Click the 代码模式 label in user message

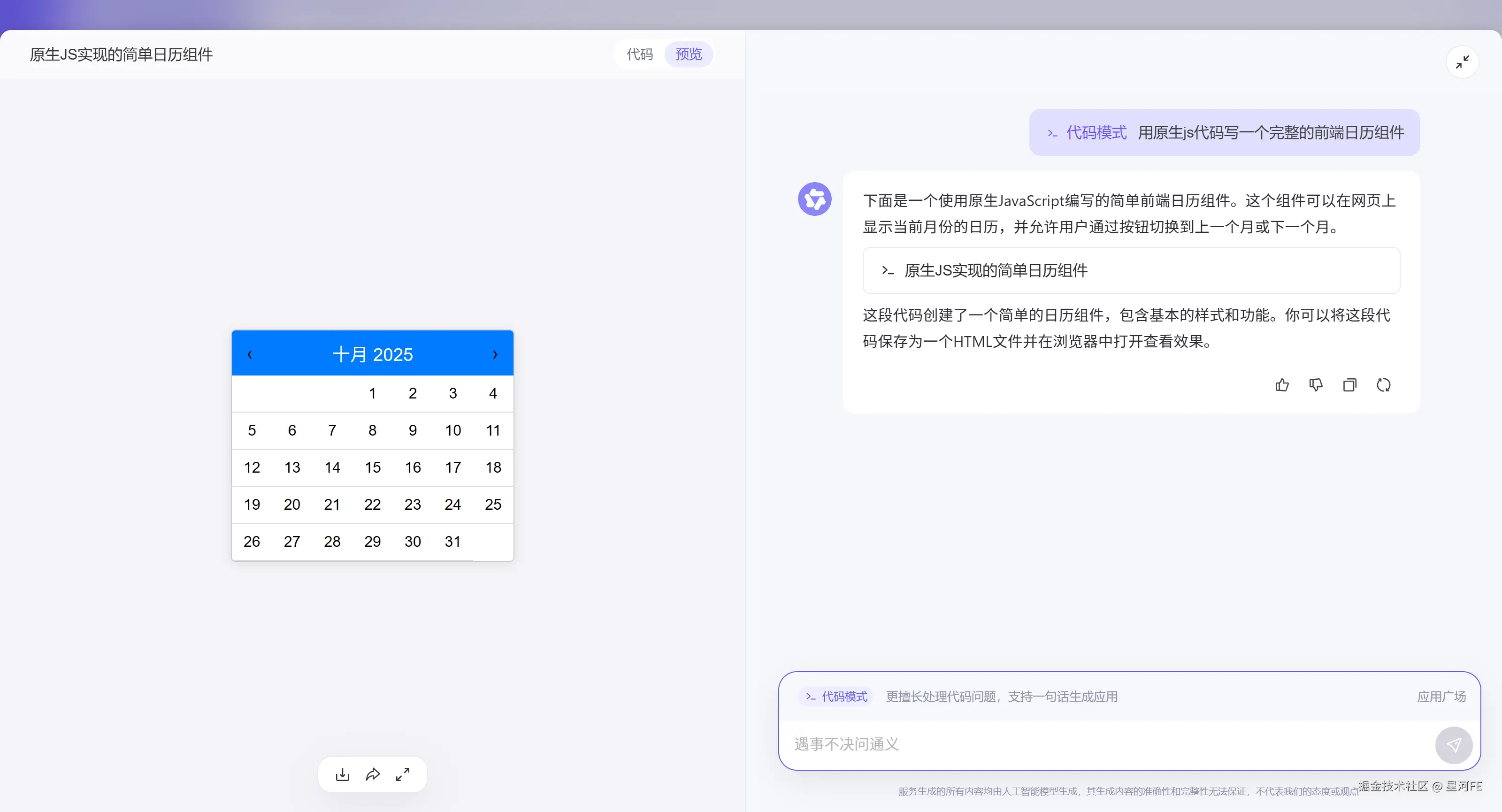point(1087,132)
